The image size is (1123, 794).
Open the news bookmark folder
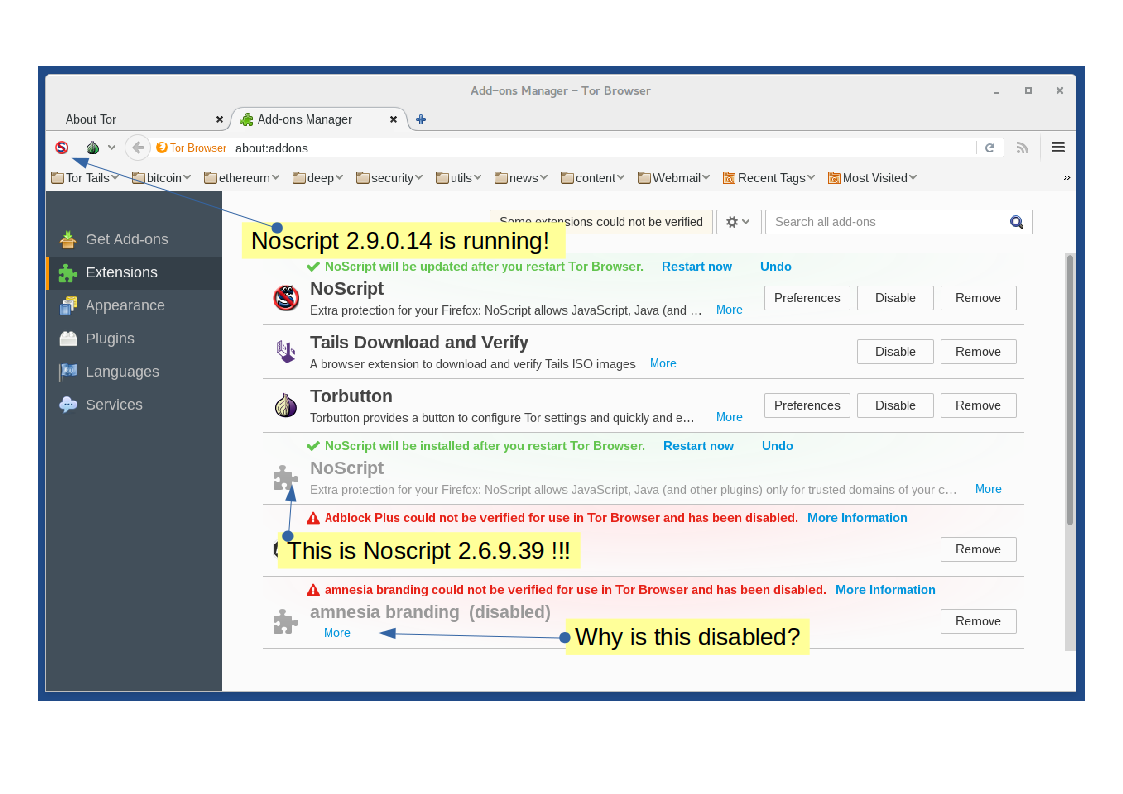[521, 178]
